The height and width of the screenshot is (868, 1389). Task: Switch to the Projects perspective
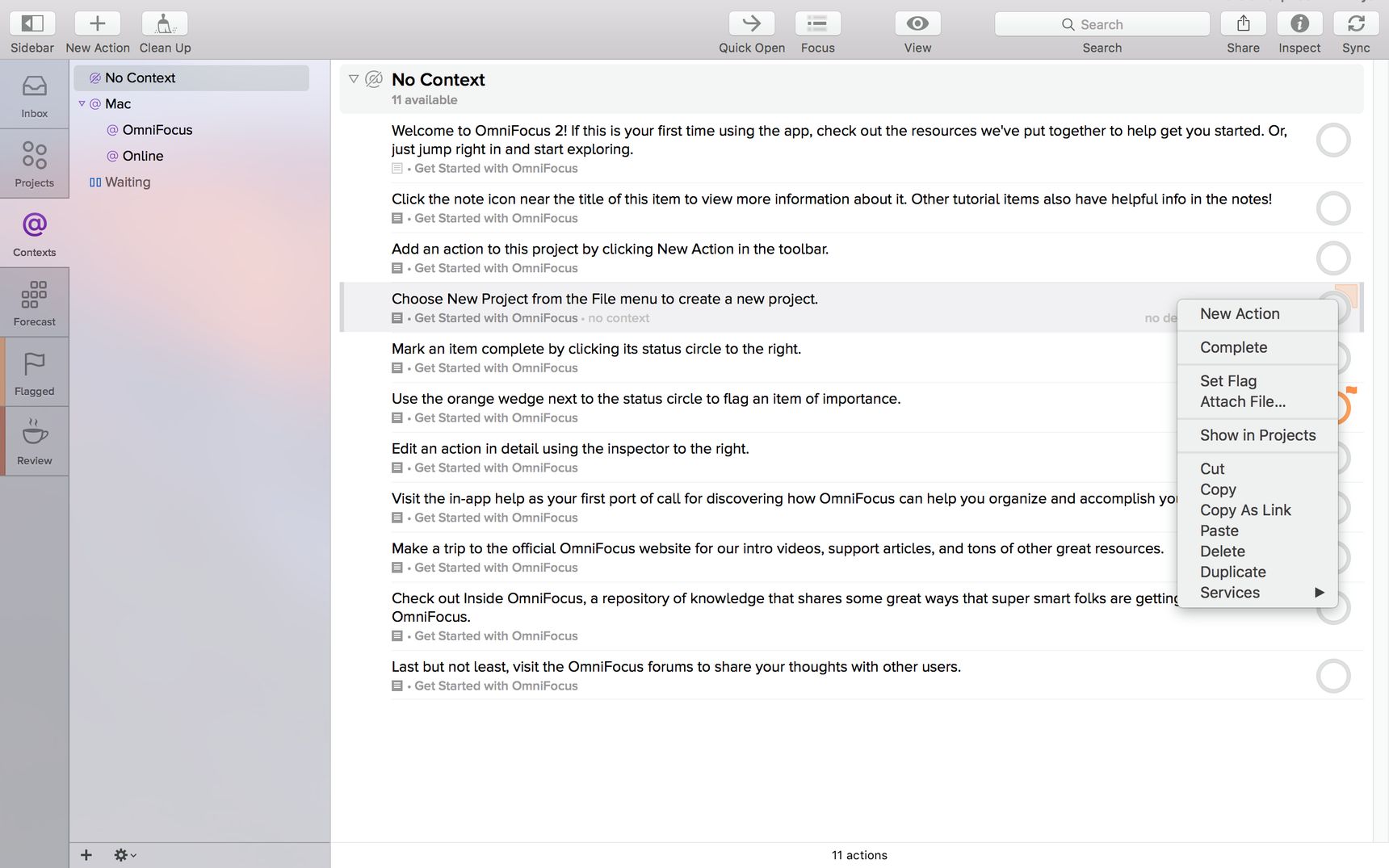point(34,165)
